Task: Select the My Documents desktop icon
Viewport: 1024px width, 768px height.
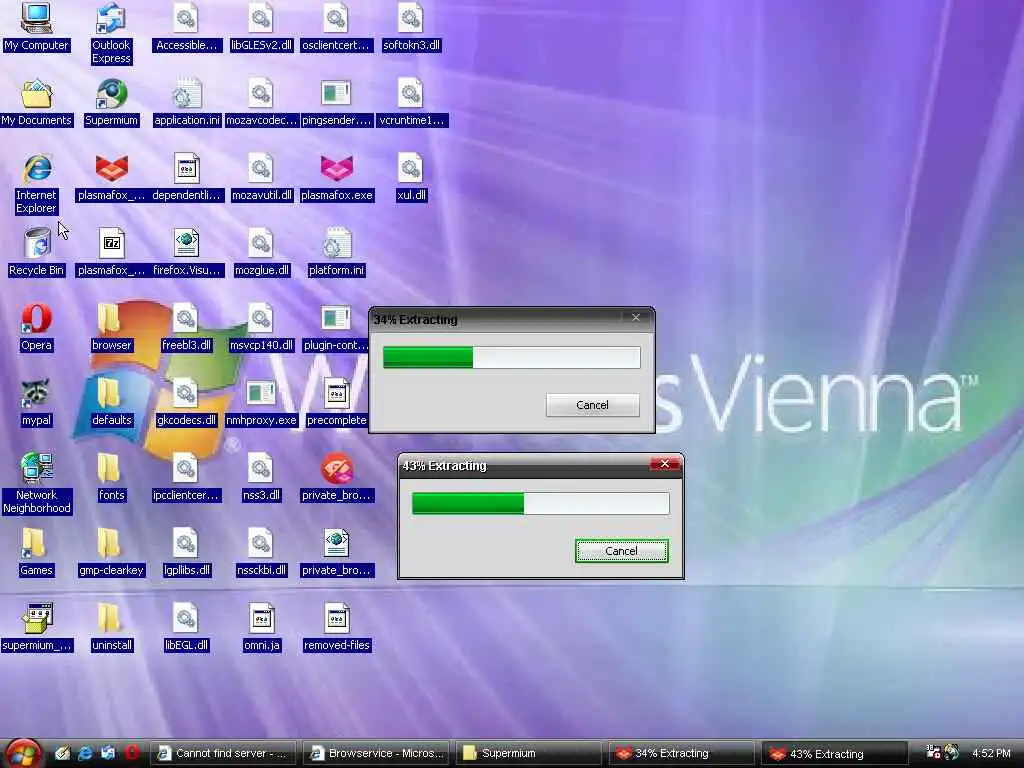Action: [x=36, y=94]
